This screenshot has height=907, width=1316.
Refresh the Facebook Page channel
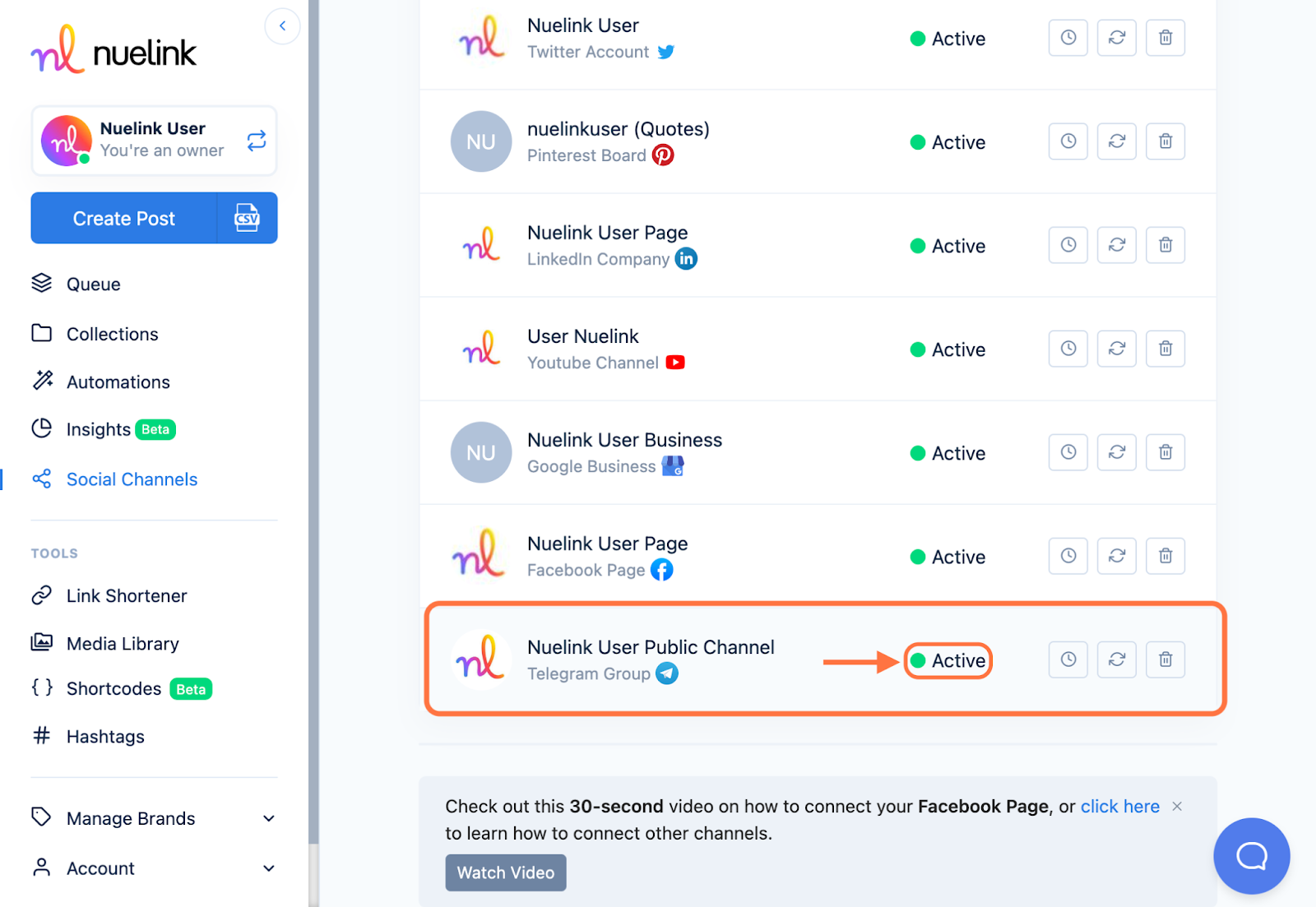point(1116,556)
